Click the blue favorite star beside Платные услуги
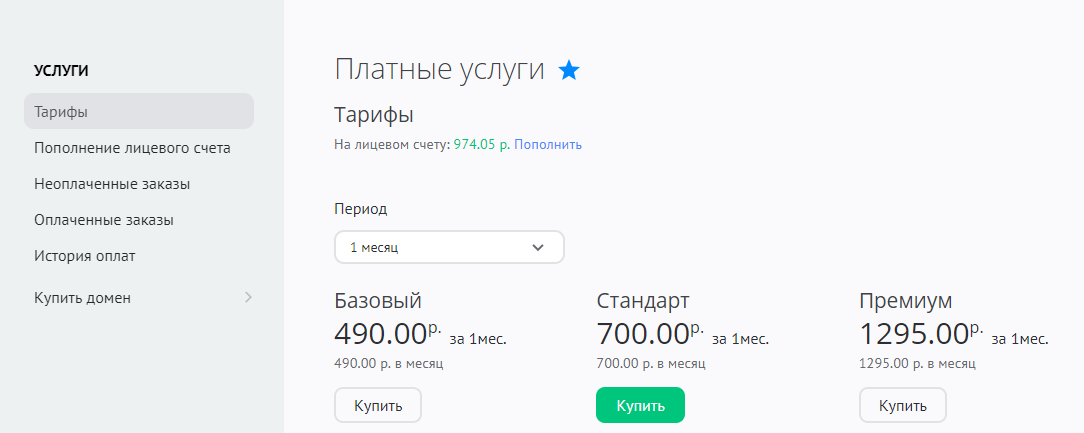Image resolution: width=1084 pixels, height=433 pixels. click(569, 70)
